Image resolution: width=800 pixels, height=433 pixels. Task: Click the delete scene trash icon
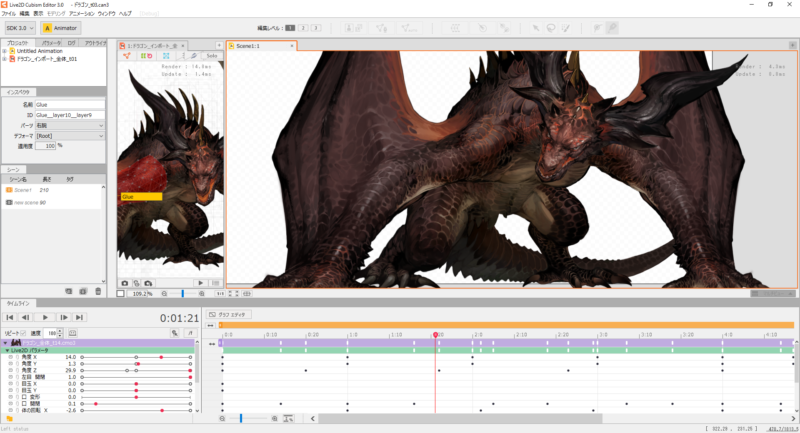pyautogui.click(x=98, y=291)
